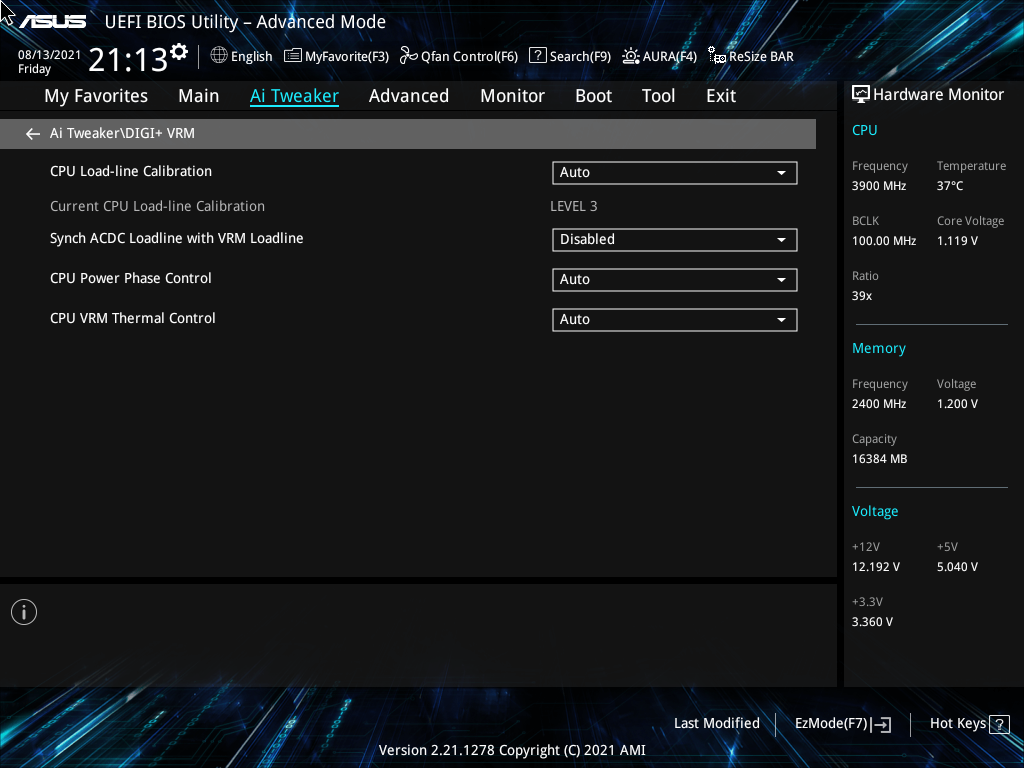Click the Hardware Monitor screen icon
The width and height of the screenshot is (1024, 768).
pos(861,95)
